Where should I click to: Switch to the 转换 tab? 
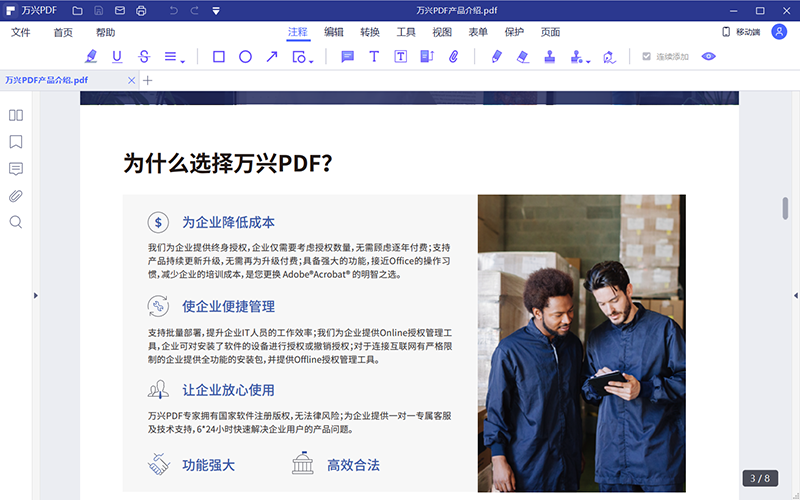[370, 32]
